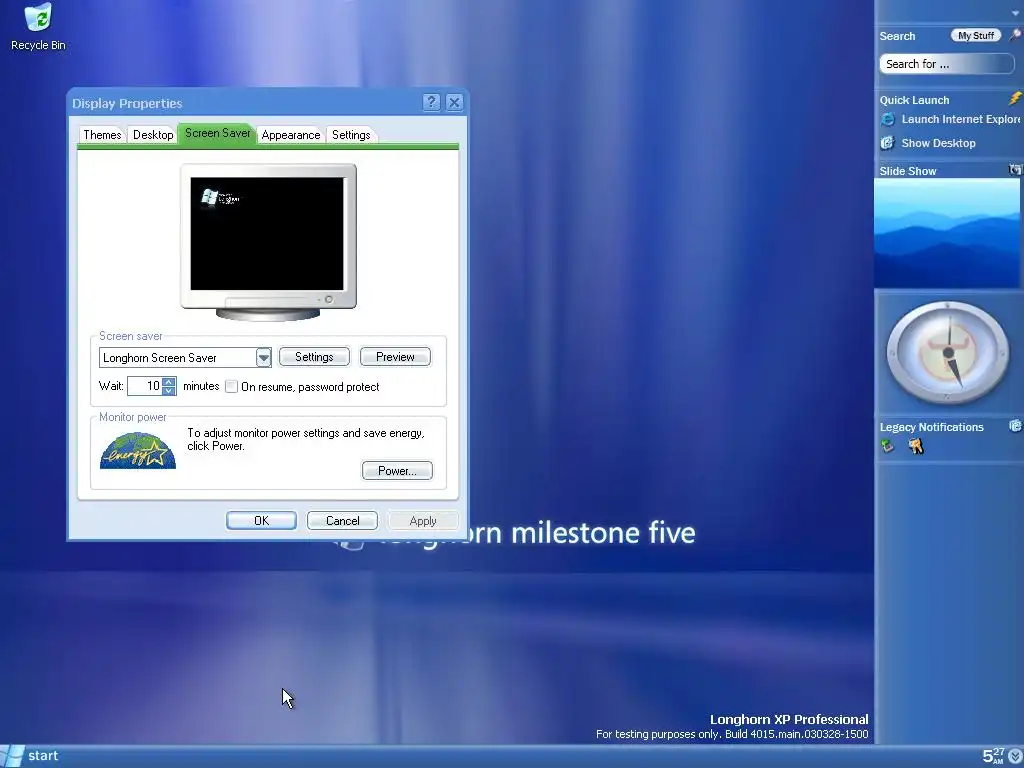Image resolution: width=1024 pixels, height=768 pixels.
Task: Click the green network notification icon
Action: click(x=888, y=446)
